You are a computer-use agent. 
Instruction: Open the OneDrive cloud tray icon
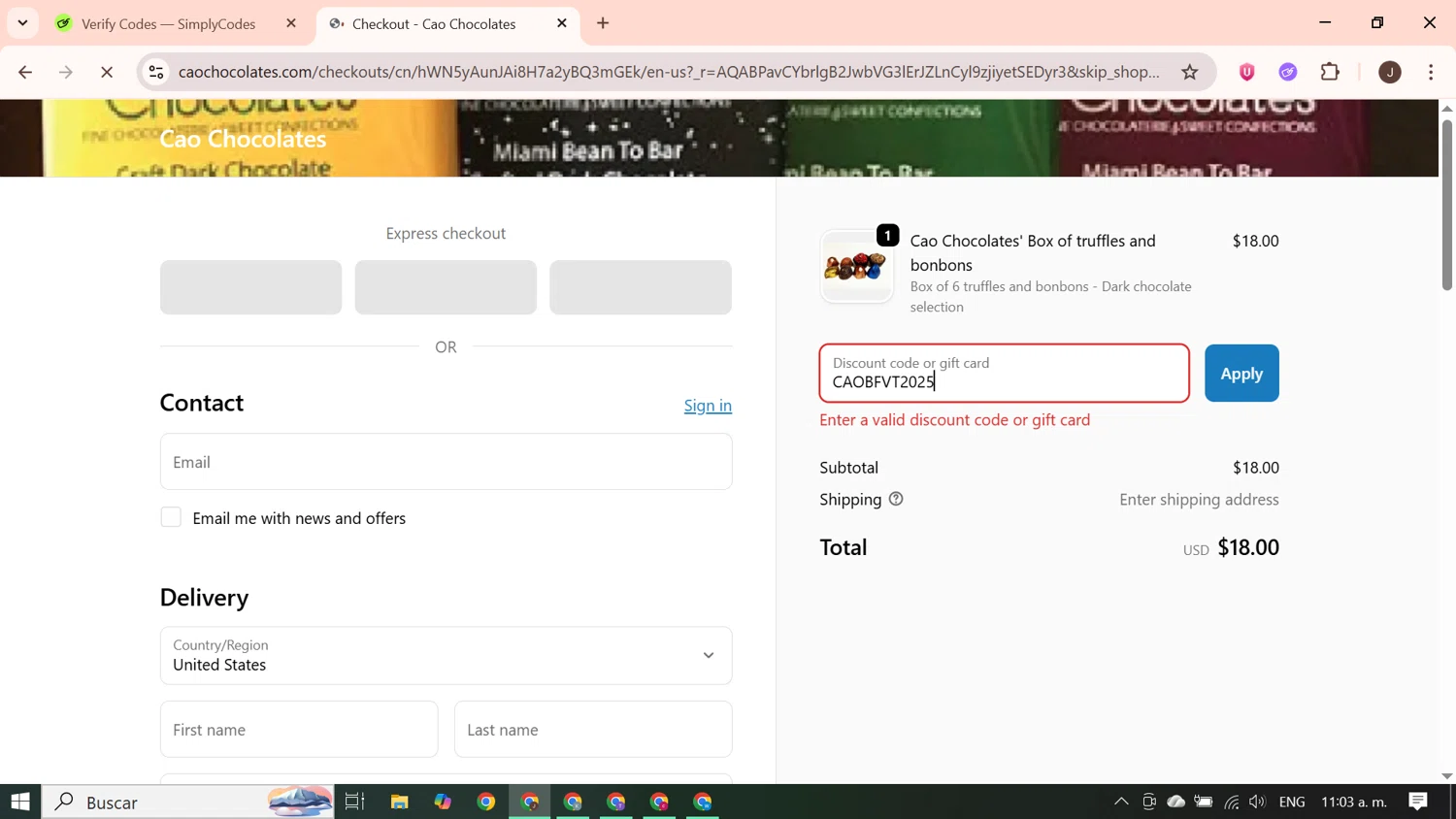point(1176,802)
